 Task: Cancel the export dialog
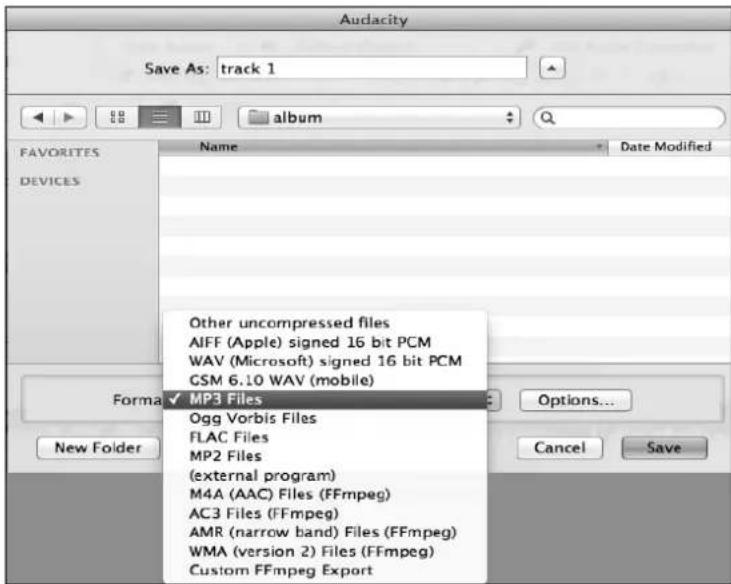(559, 448)
